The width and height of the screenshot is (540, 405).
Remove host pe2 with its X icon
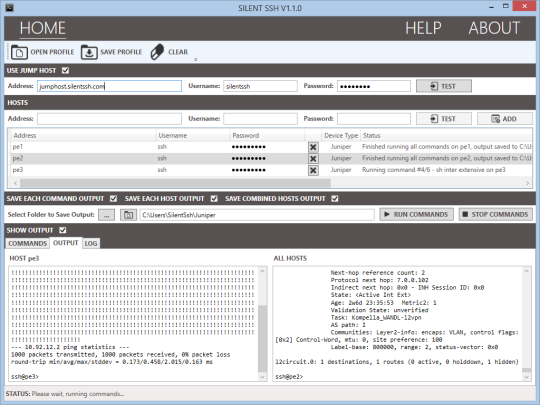coord(313,158)
